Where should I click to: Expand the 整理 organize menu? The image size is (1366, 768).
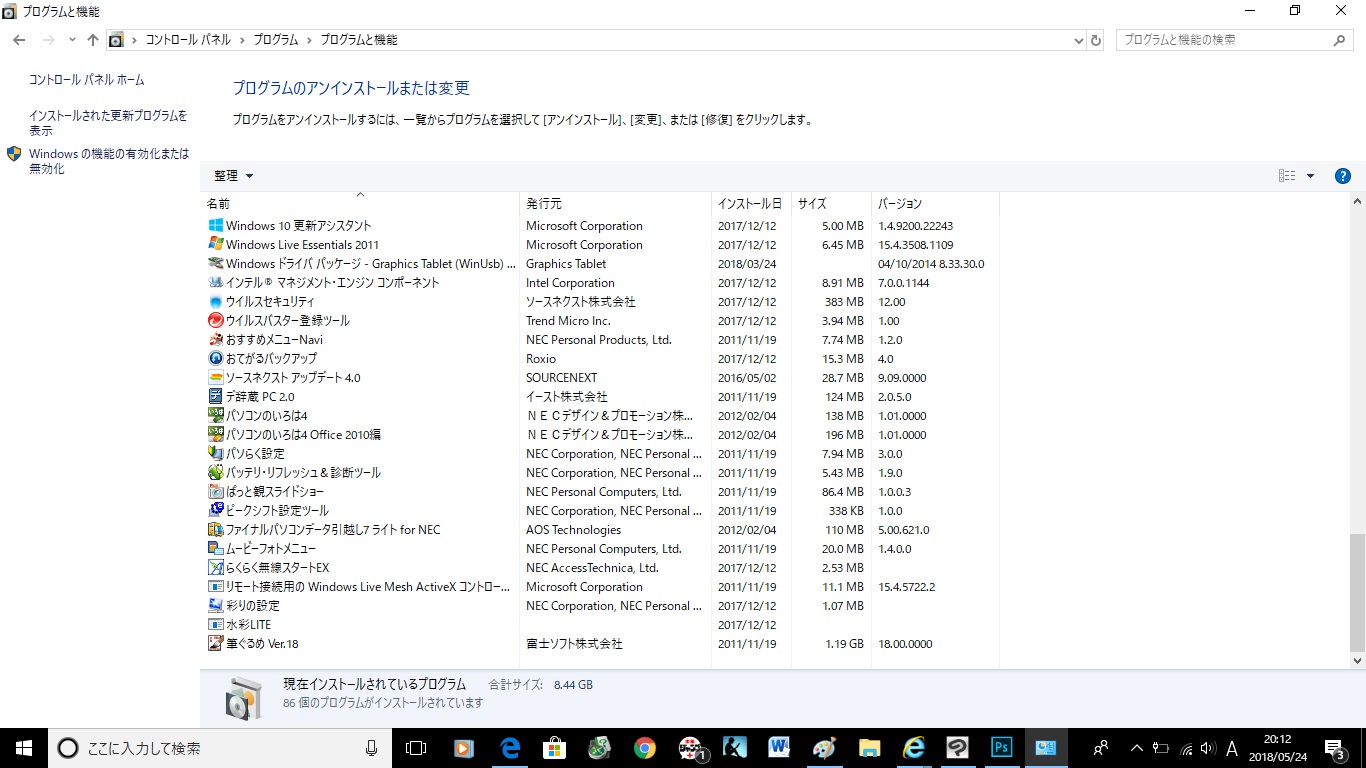(x=233, y=176)
